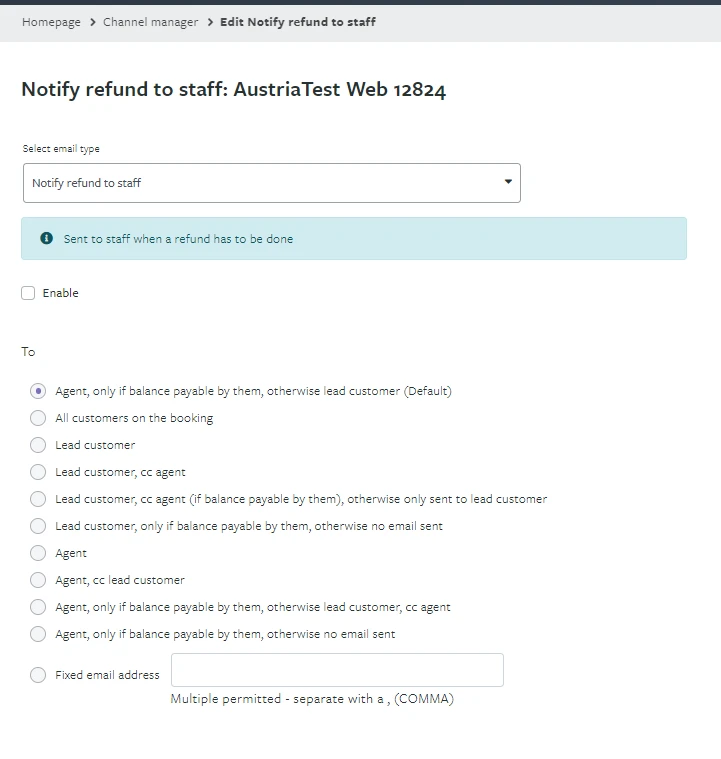The image size is (721, 759).
Task: Click the blue refund information banner
Action: click(x=400, y=239)
